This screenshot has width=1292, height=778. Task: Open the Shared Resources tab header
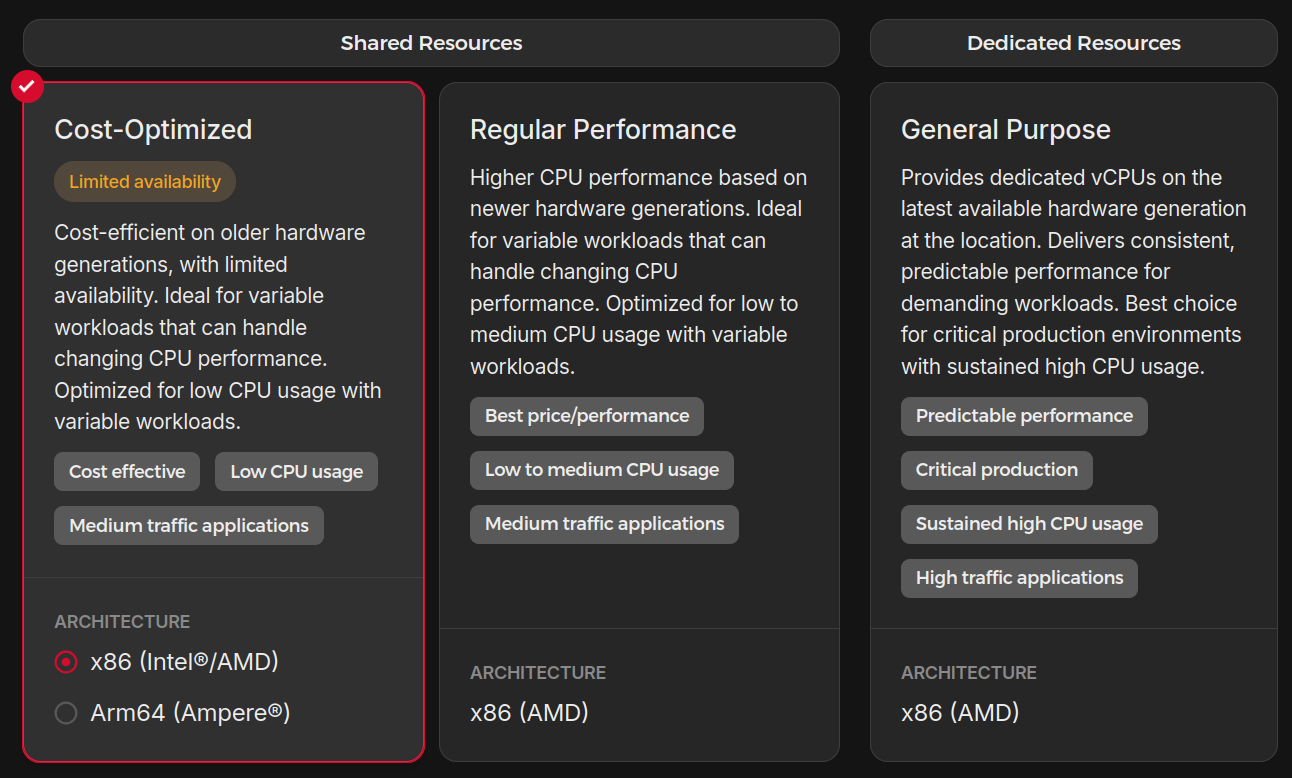(x=431, y=43)
